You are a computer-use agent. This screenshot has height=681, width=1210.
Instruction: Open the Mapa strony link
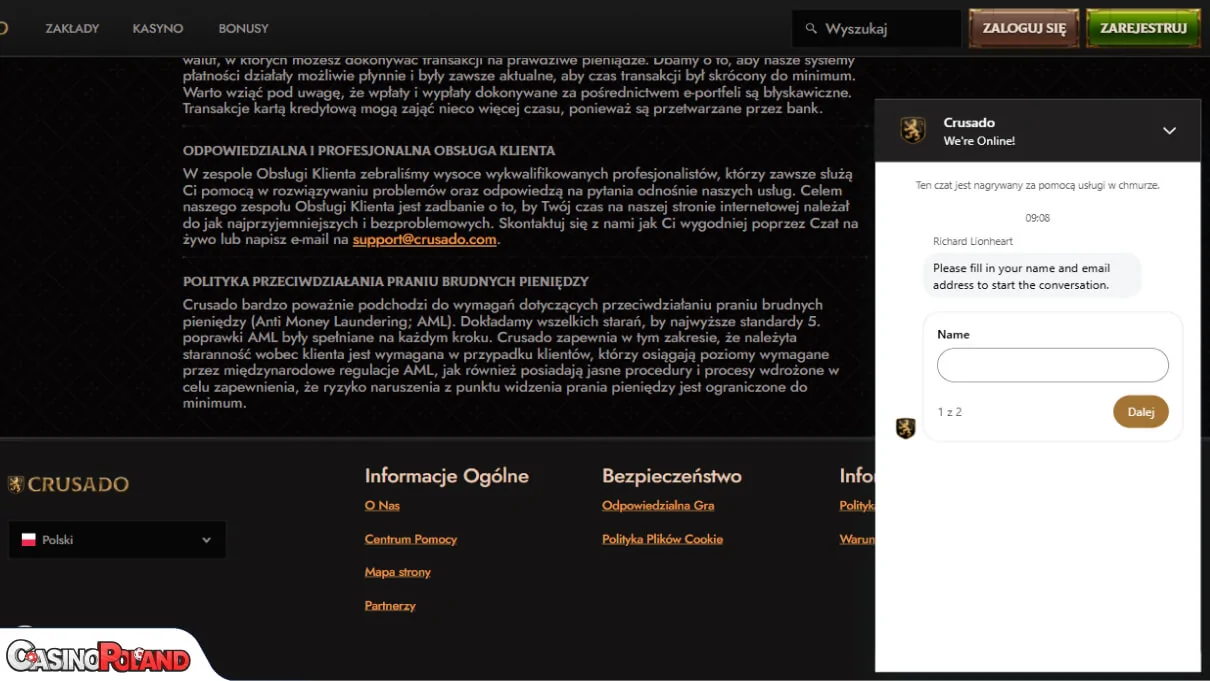pos(398,572)
